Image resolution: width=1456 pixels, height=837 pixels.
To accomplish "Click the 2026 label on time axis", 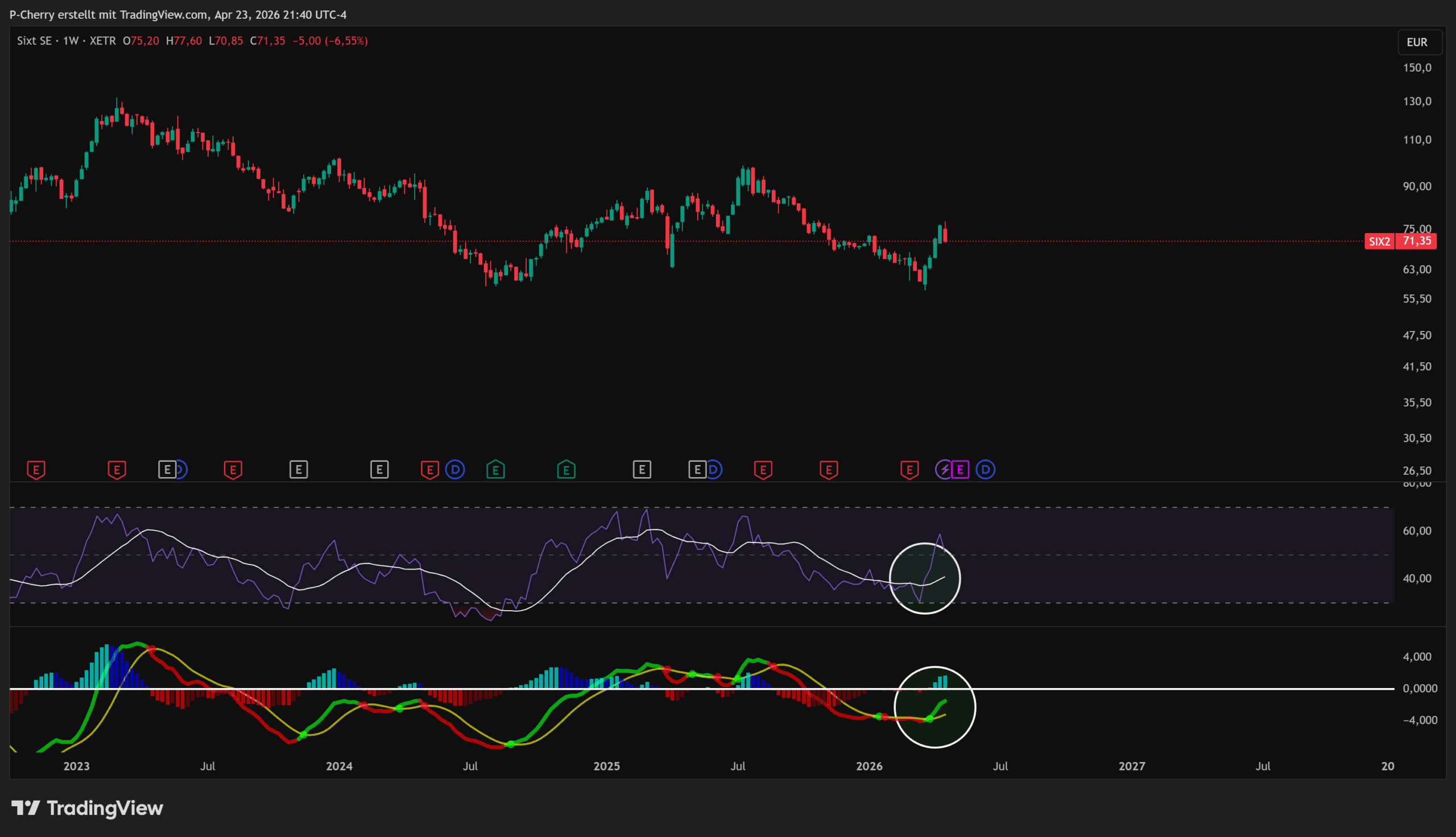I will pyautogui.click(x=868, y=766).
